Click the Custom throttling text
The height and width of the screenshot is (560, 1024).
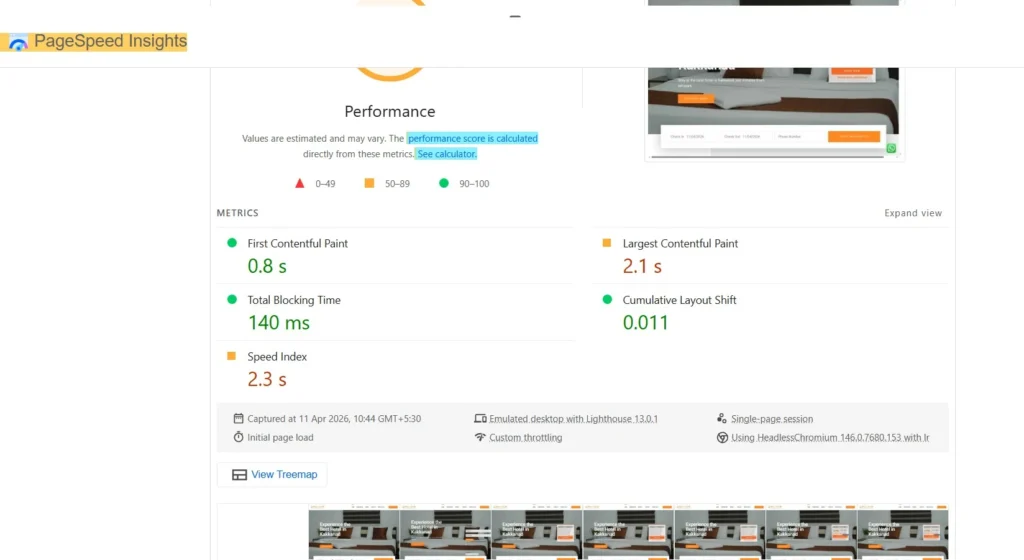tap(525, 437)
